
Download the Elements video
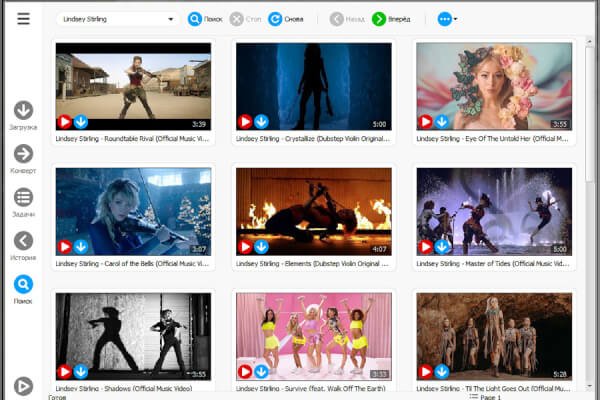click(261, 247)
